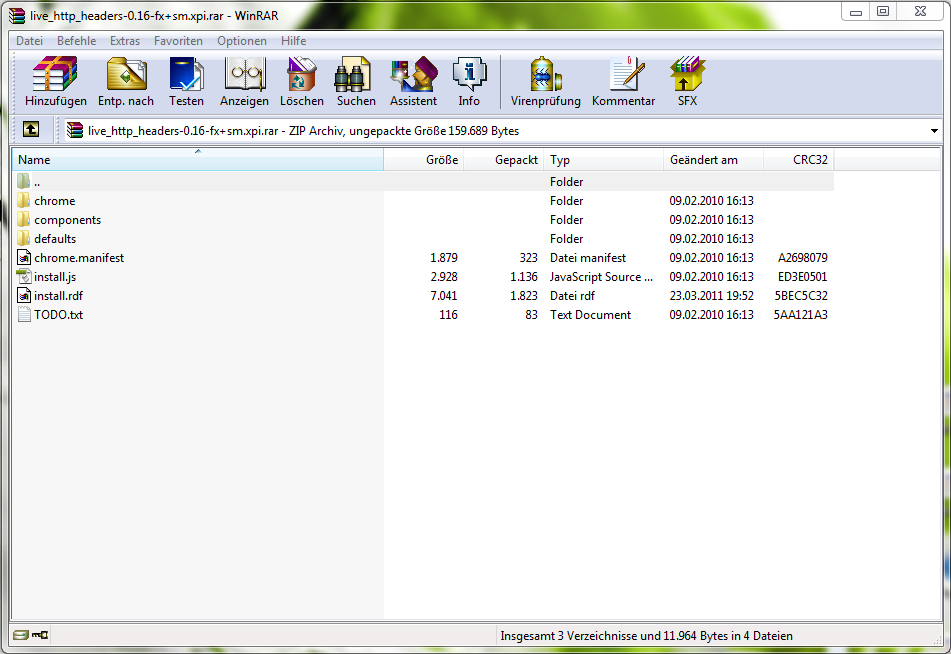Sort by the Name column header
The height and width of the screenshot is (654, 951).
pyautogui.click(x=198, y=160)
